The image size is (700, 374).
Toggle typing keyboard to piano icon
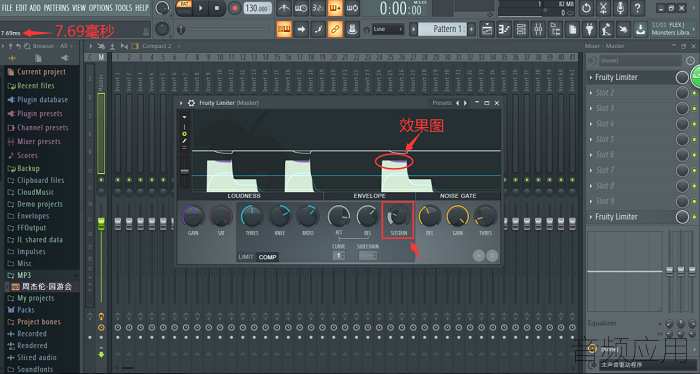tap(284, 29)
